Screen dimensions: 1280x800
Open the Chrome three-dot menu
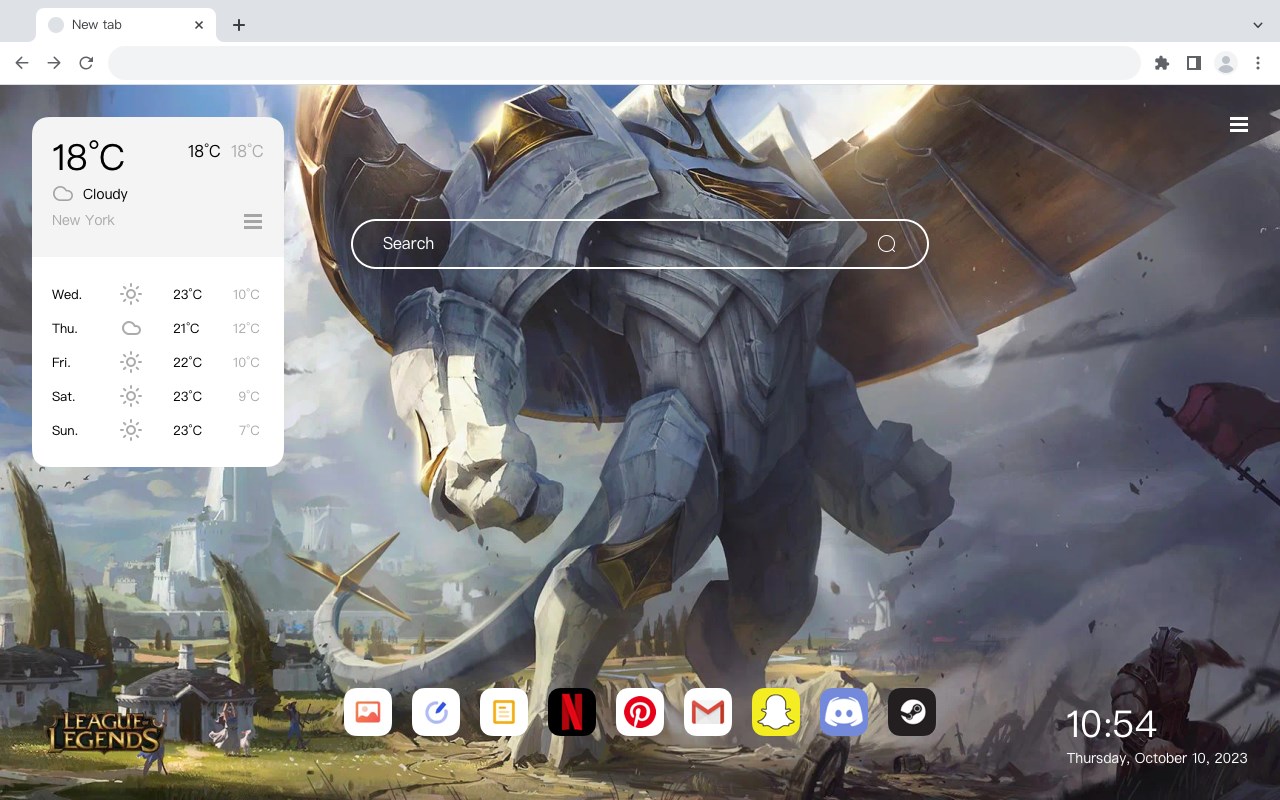pyautogui.click(x=1258, y=63)
